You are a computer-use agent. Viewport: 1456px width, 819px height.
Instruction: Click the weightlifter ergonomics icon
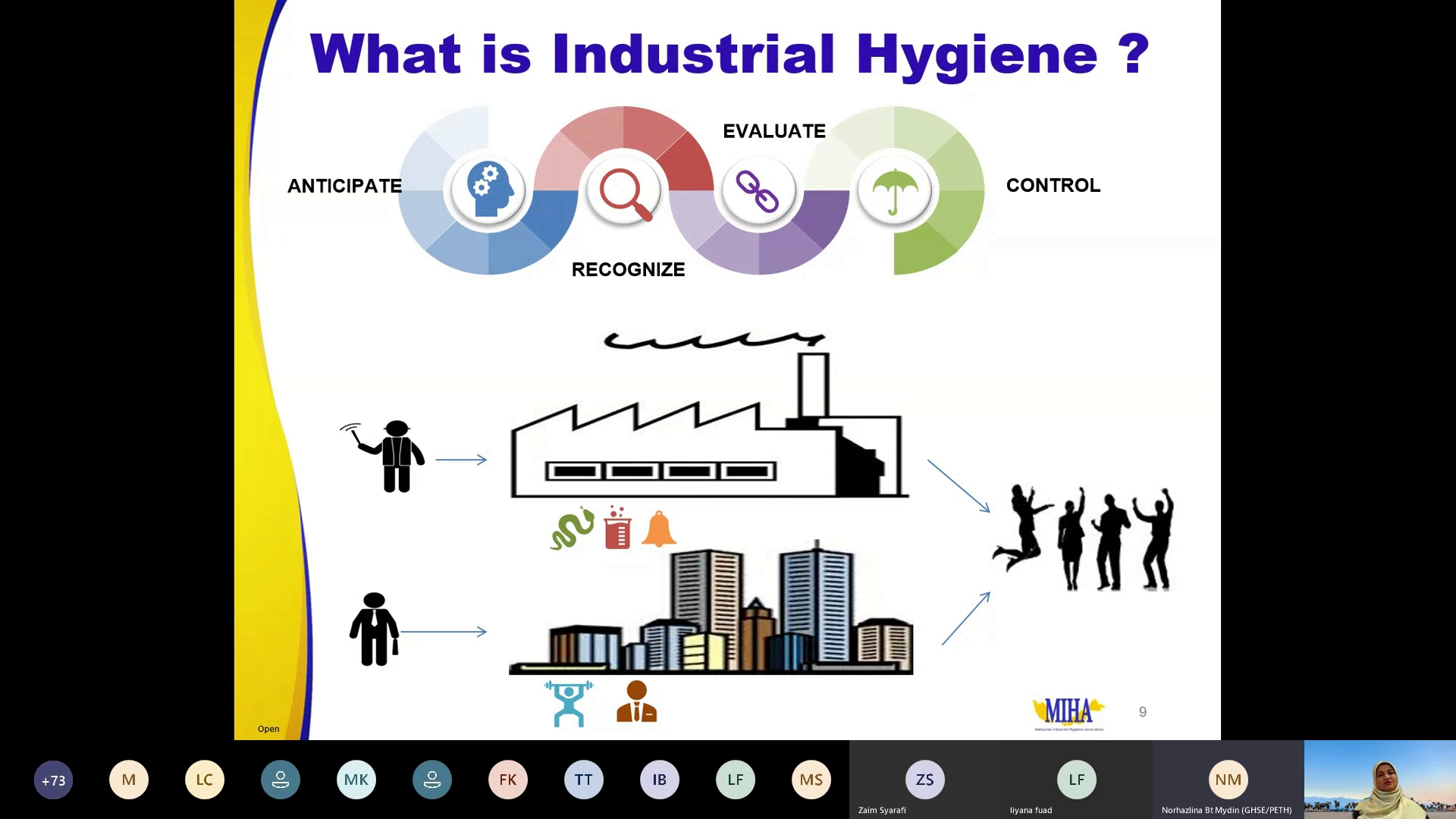tap(569, 703)
